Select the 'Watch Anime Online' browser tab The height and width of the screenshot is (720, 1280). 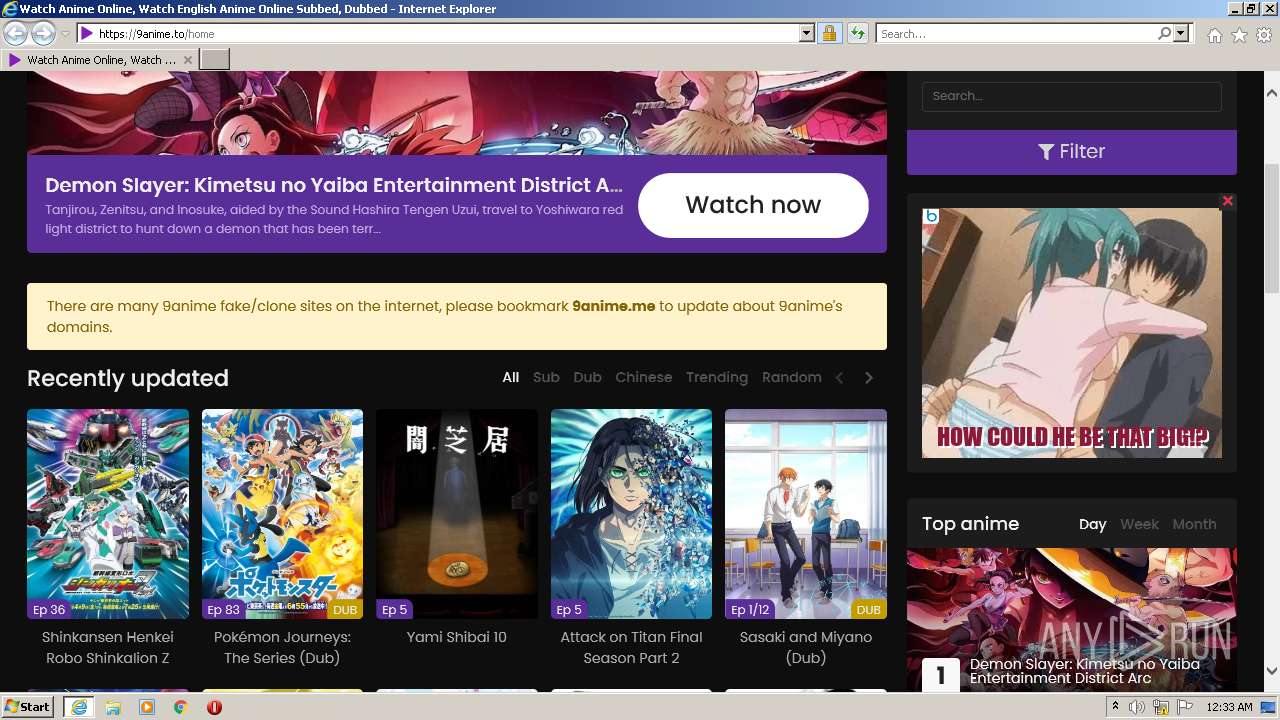point(100,60)
